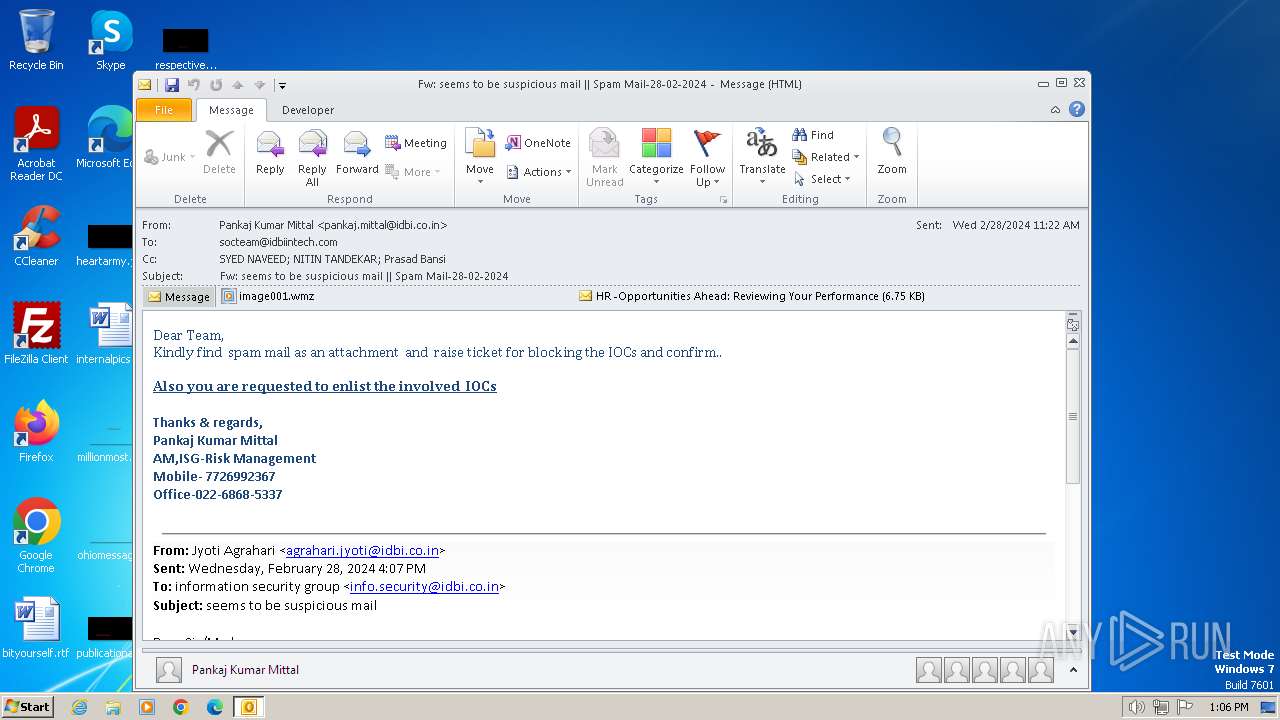Open the HR-Opportunities Ahead attached message
Screen dimensions: 1280x720
coord(752,296)
